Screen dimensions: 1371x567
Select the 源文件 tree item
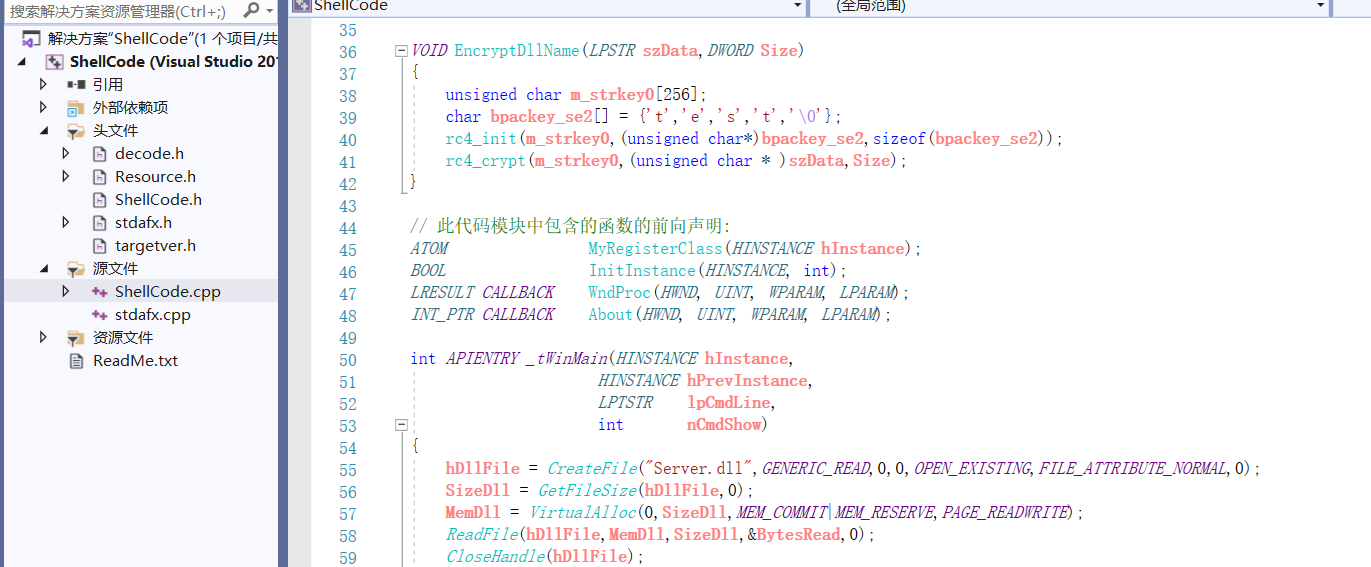116,269
